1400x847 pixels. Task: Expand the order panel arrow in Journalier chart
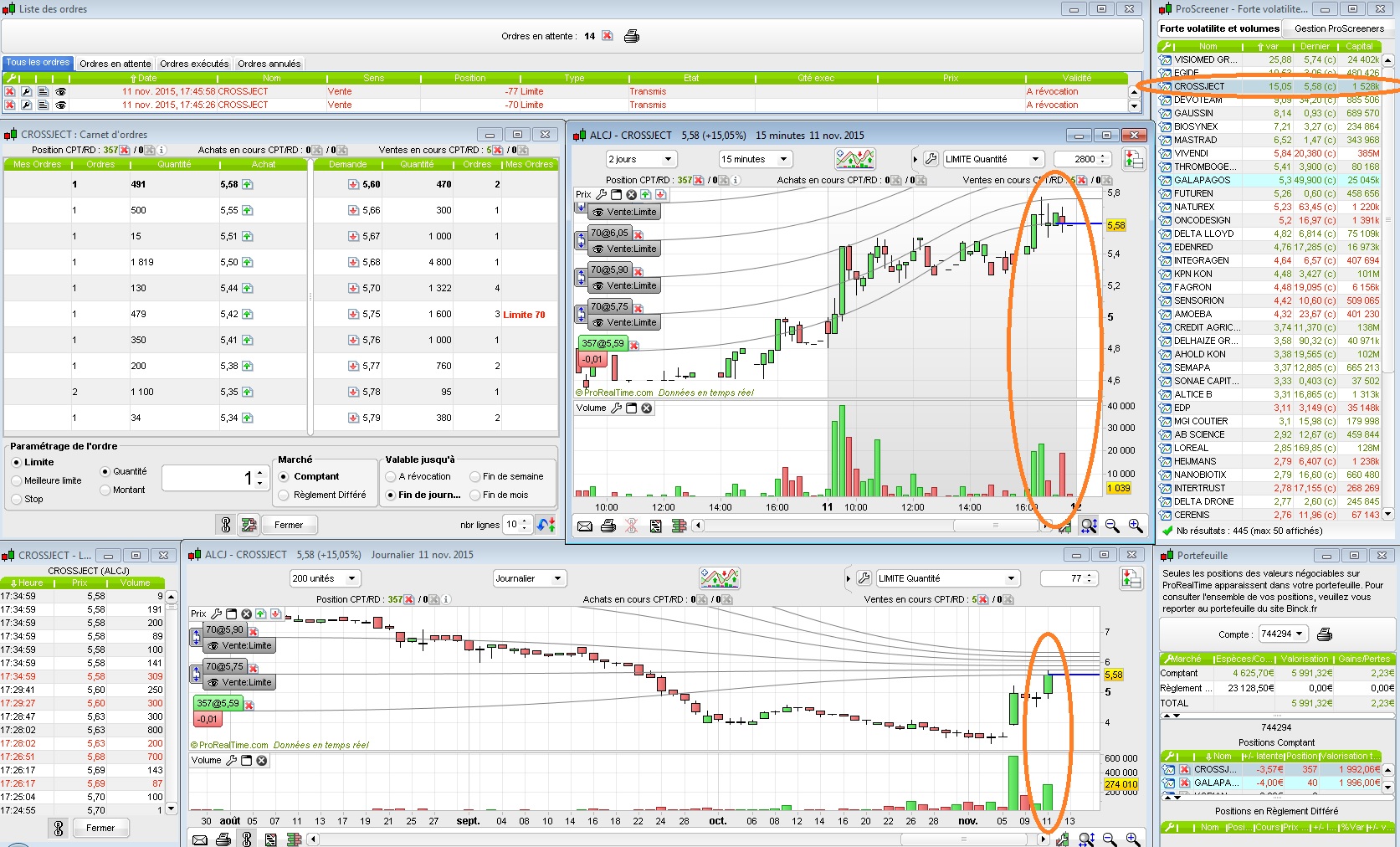click(x=849, y=578)
